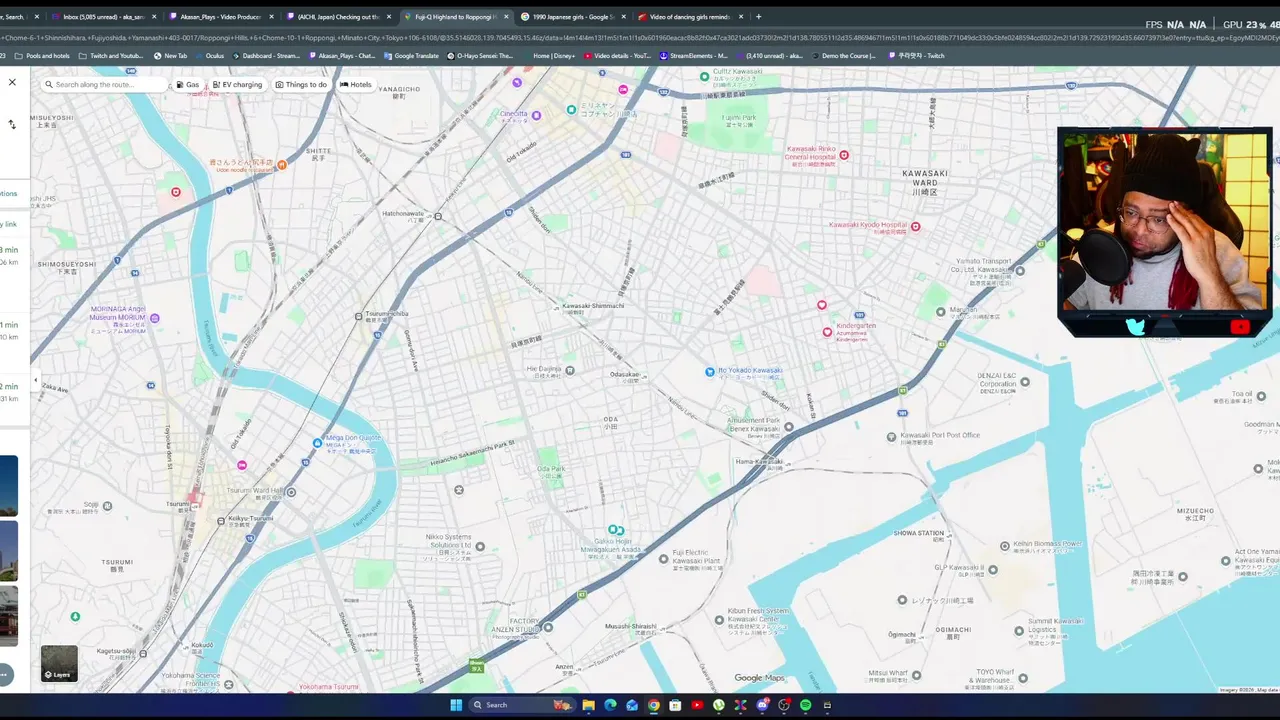Close the route search panel X
This screenshot has width=1280, height=720.
click(12, 82)
